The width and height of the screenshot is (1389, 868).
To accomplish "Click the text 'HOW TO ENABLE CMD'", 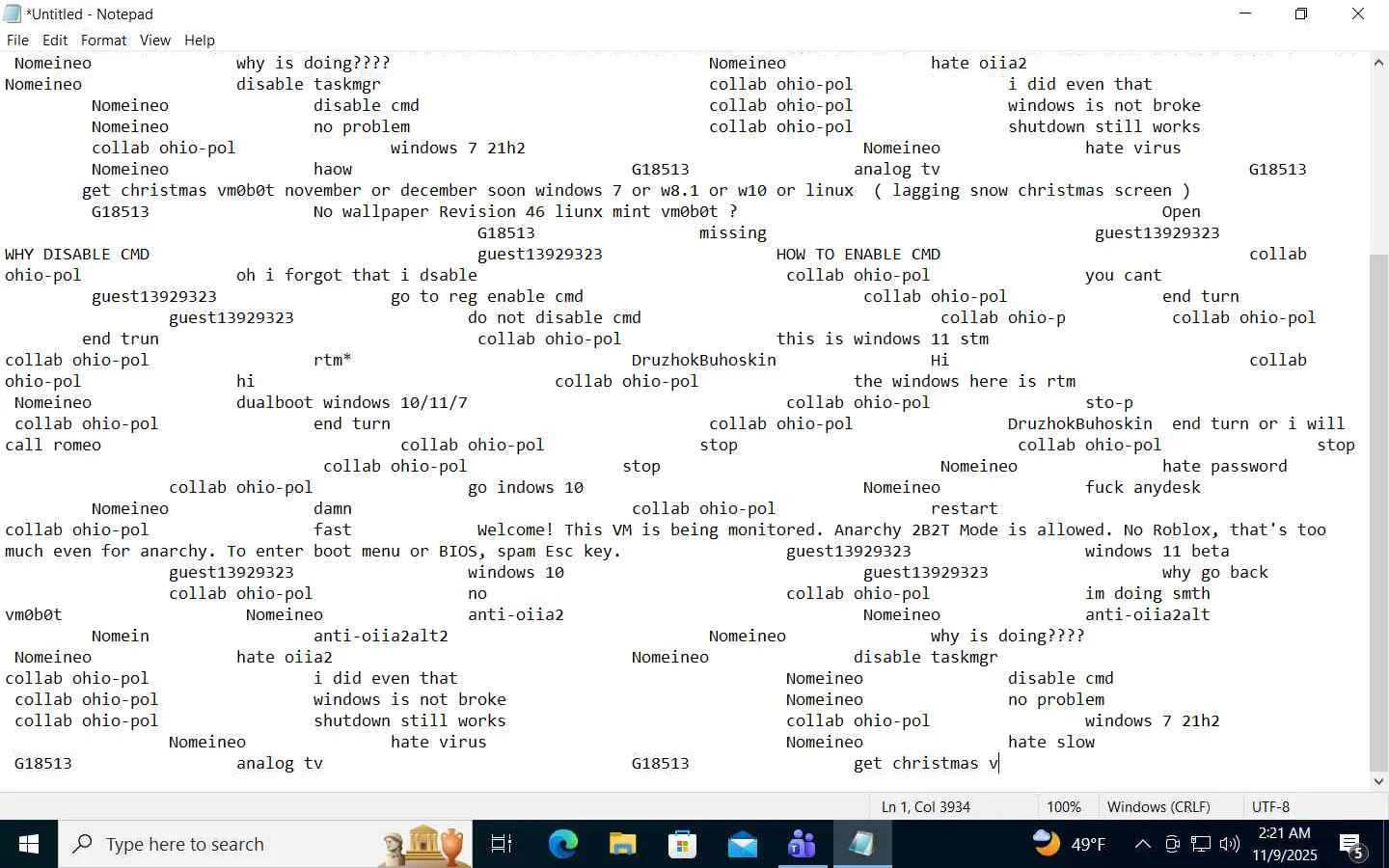I will (x=858, y=255).
